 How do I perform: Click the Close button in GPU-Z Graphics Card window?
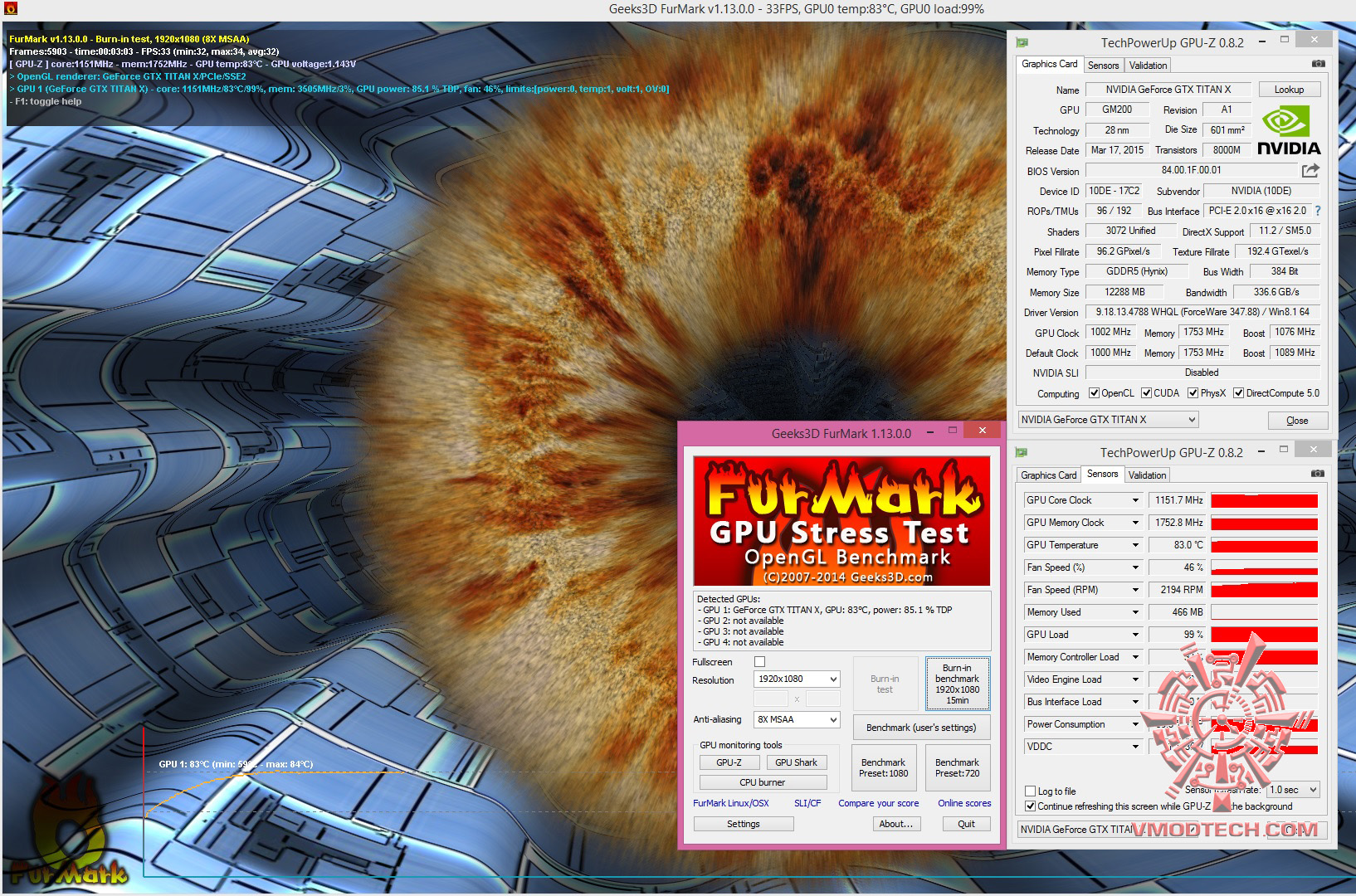click(x=1297, y=421)
